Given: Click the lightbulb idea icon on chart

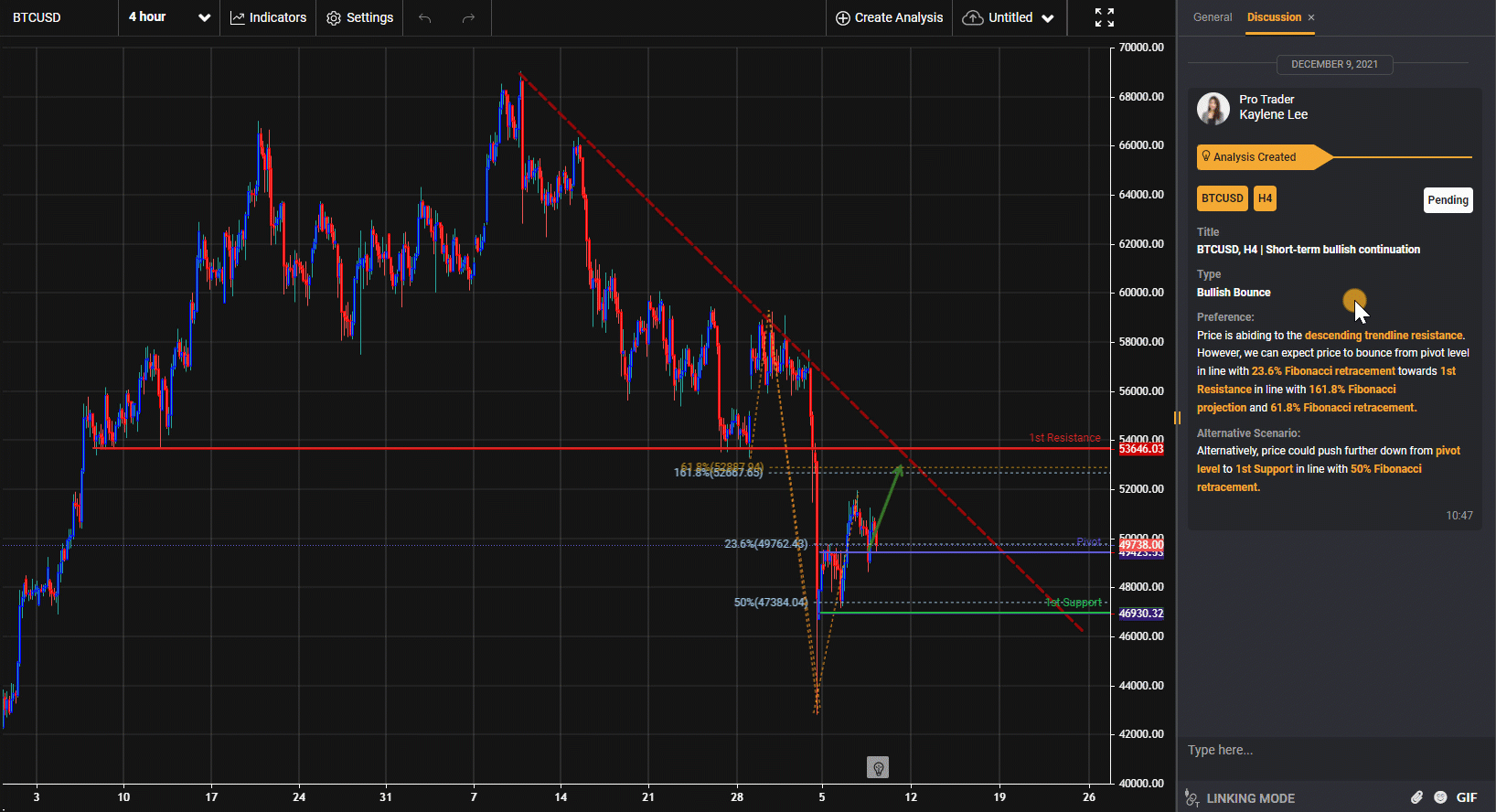Looking at the screenshot, I should (877, 767).
